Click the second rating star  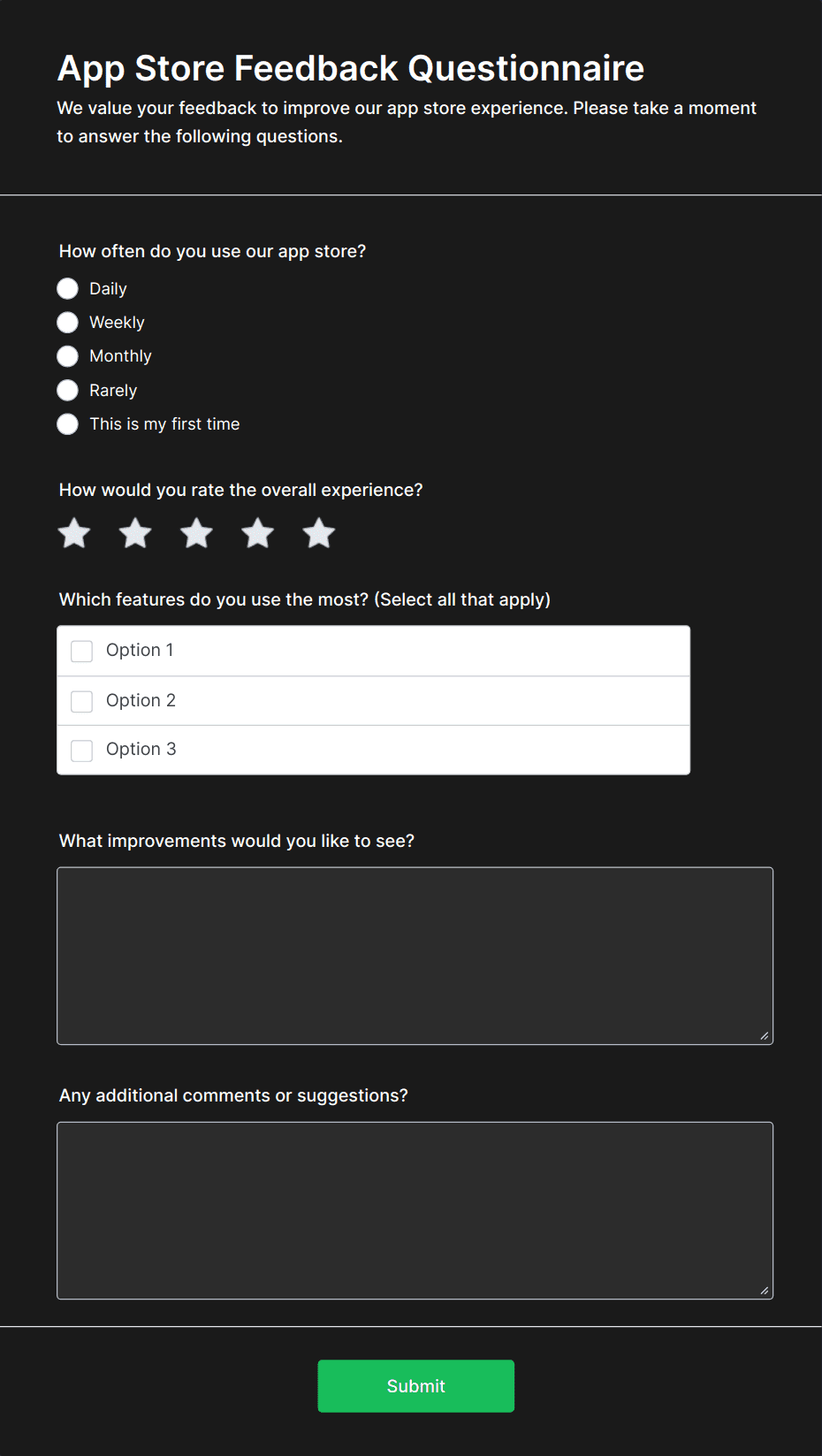click(134, 533)
